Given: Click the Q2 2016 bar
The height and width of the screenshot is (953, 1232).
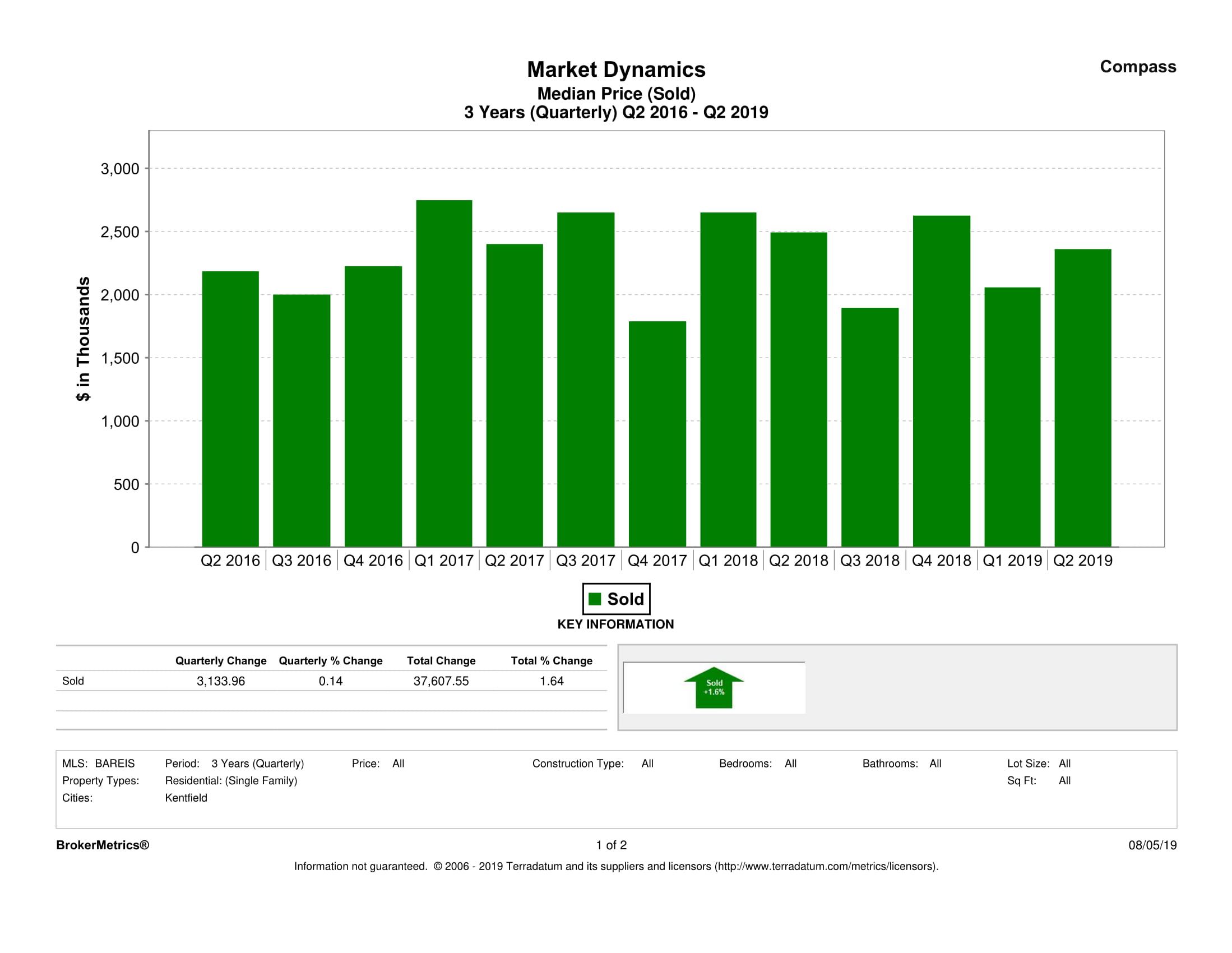Looking at the screenshot, I should click(x=230, y=409).
